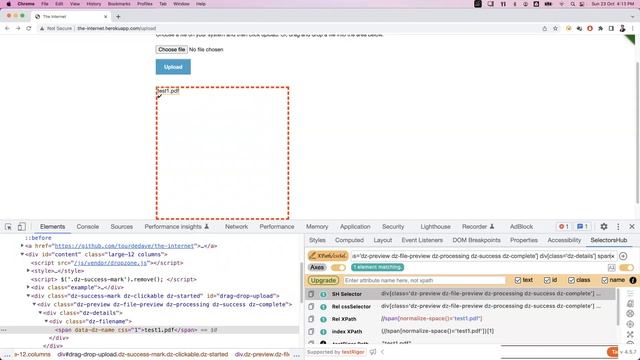640x360 pixels.
Task: Select the span test1.pdf element row
Action: click(x=149, y=330)
